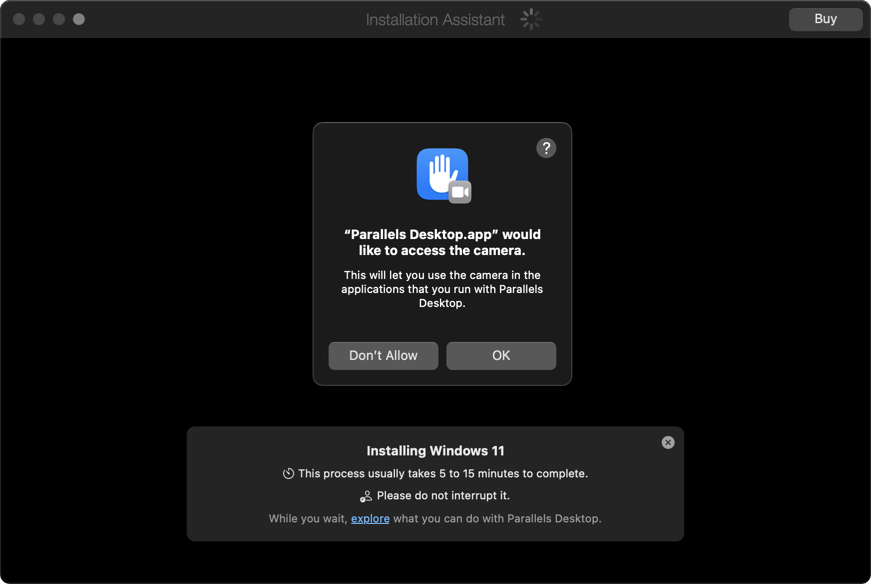871x584 pixels.
Task: Dismiss the Installing Windows 11 panel
Action: [668, 442]
